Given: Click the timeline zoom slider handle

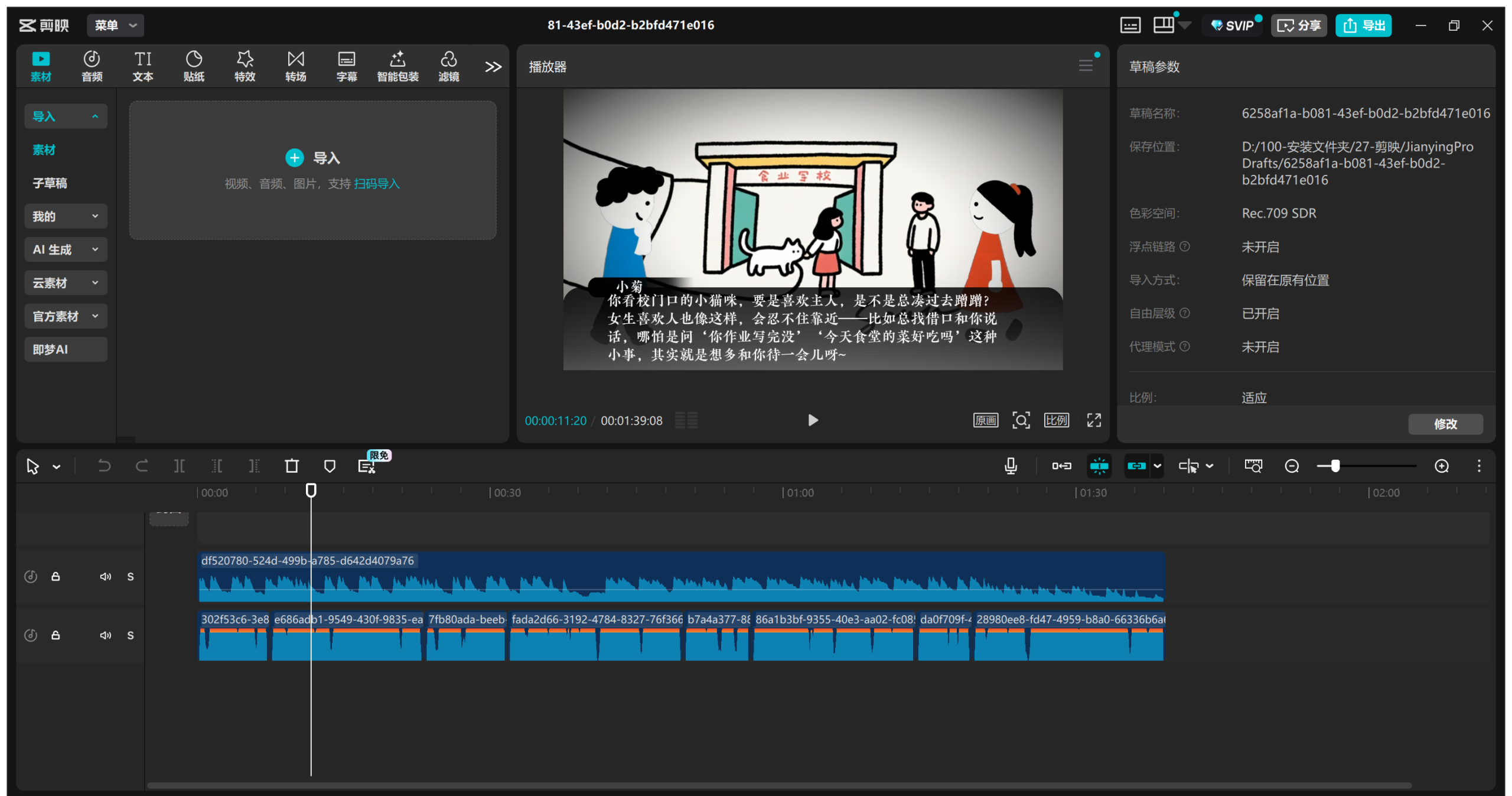Looking at the screenshot, I should (1335, 466).
